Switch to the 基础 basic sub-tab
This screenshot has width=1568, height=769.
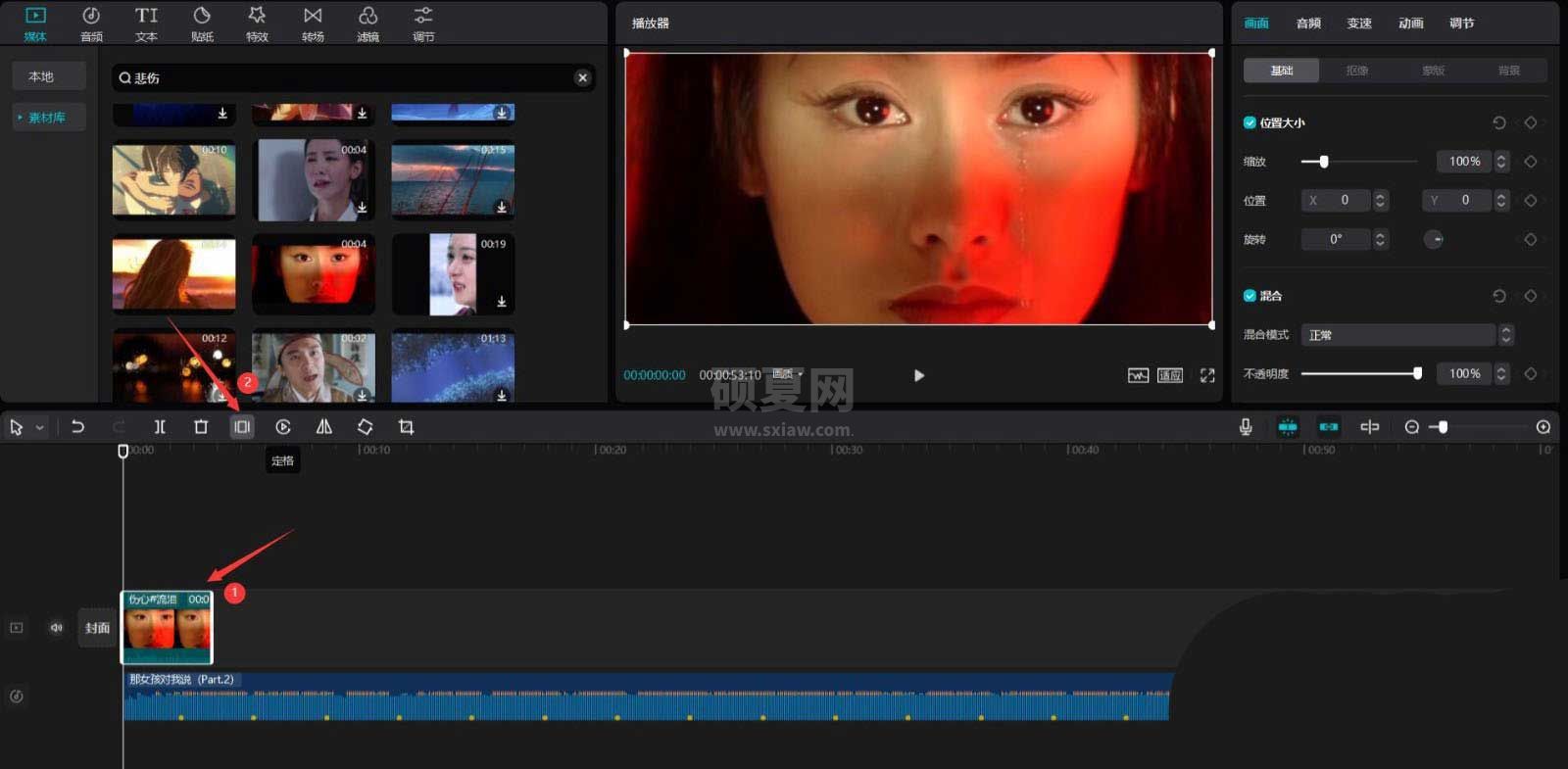click(1282, 71)
